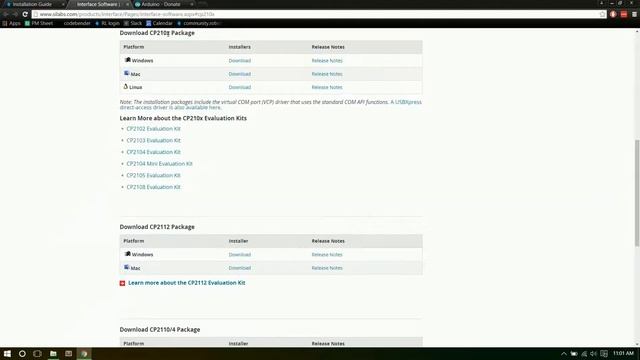Open the Apps bookmarks shortcut
Image resolution: width=640 pixels, height=360 pixels.
(11, 23)
